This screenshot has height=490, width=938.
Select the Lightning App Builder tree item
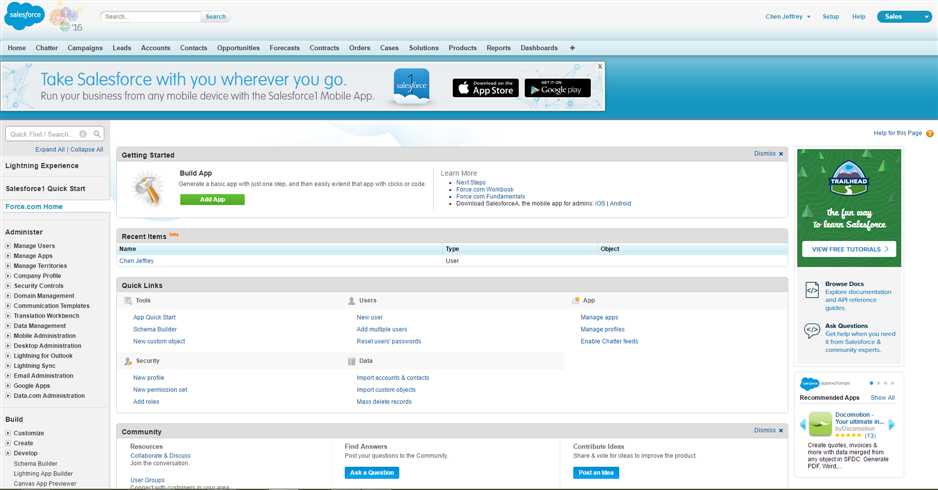[x=43, y=473]
